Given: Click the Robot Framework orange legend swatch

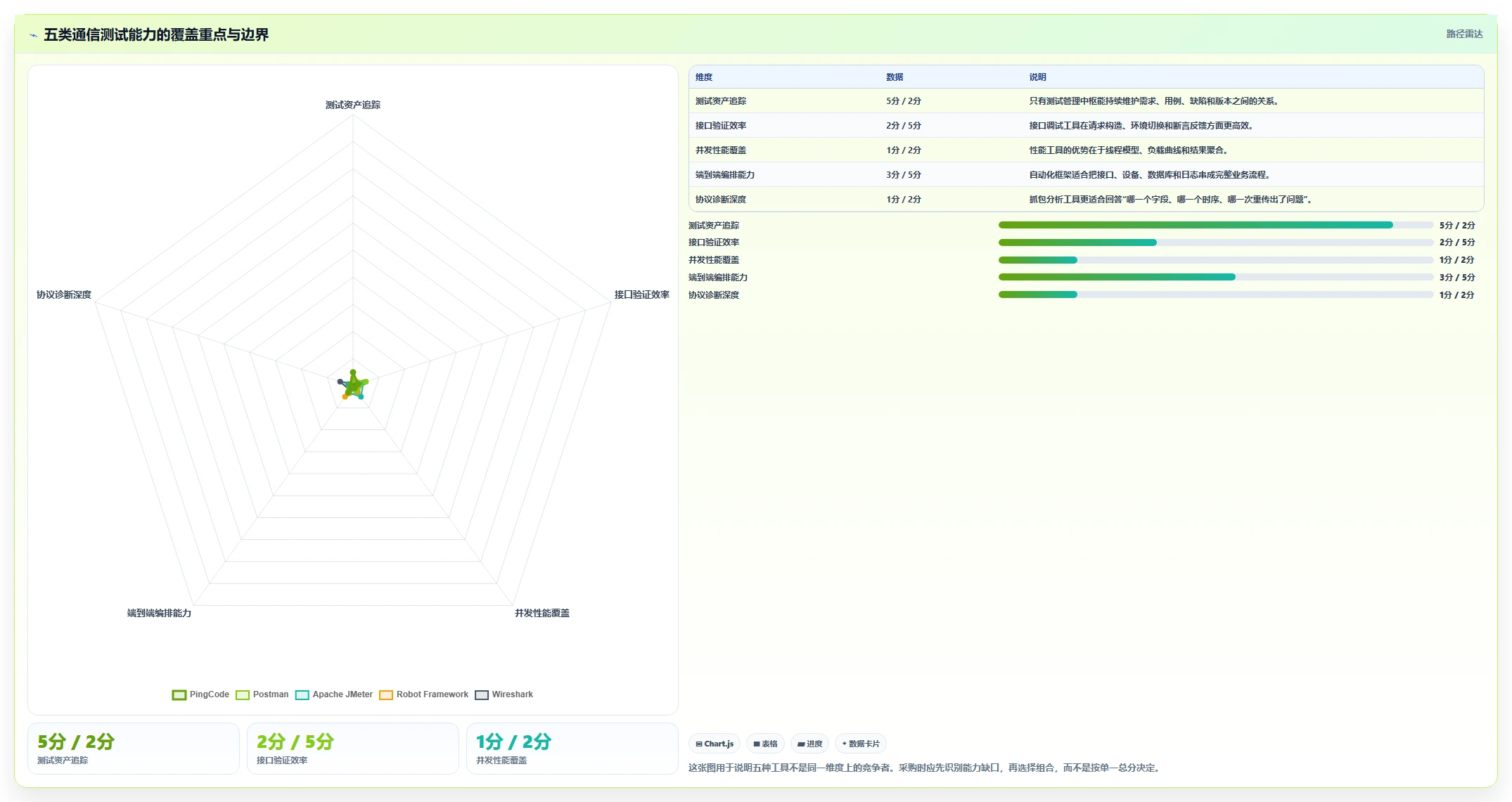Looking at the screenshot, I should pos(386,695).
